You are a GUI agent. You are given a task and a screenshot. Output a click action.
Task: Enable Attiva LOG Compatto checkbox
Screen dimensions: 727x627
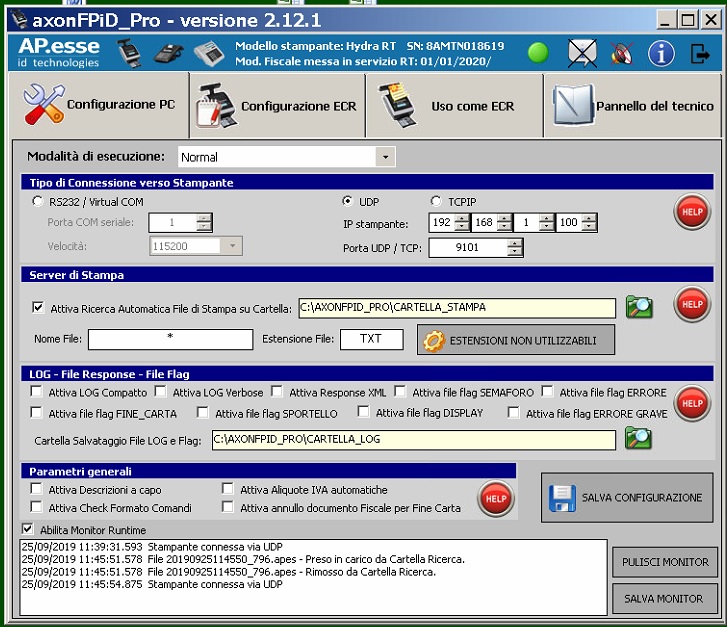(x=36, y=392)
